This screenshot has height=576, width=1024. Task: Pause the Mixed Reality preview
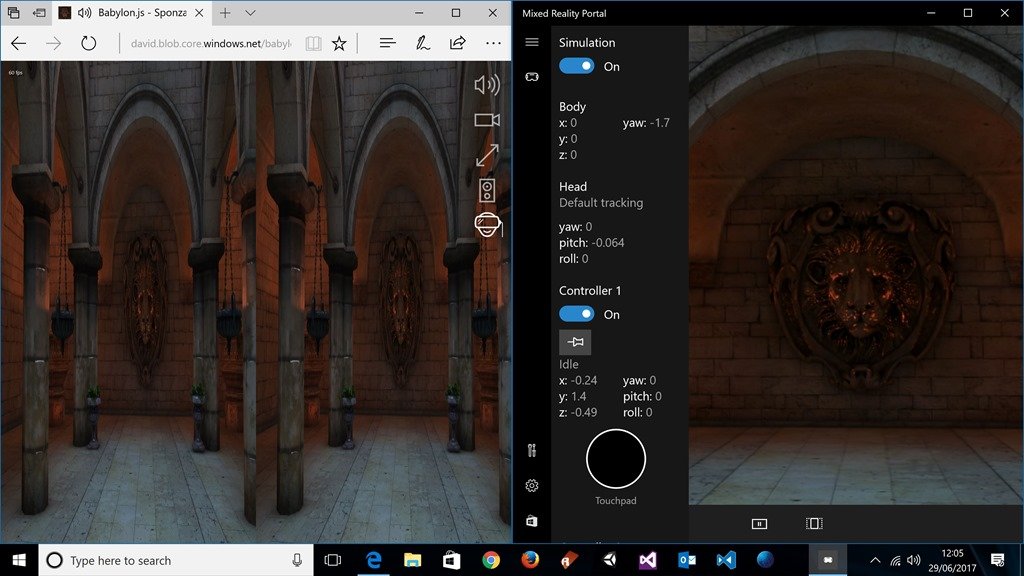(x=760, y=524)
